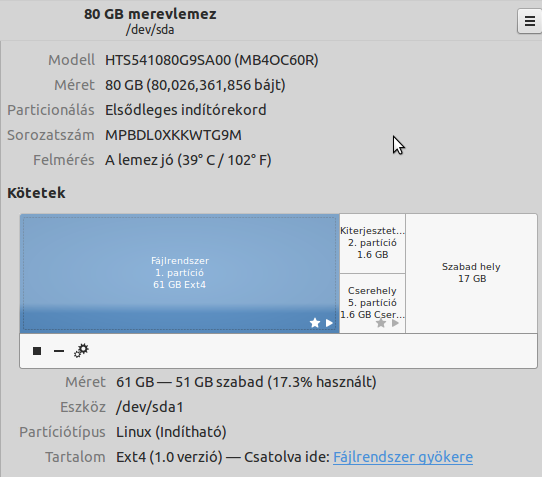542x477 pixels.
Task: Click 61 GB — 51 GB szabad value
Action: point(246,382)
